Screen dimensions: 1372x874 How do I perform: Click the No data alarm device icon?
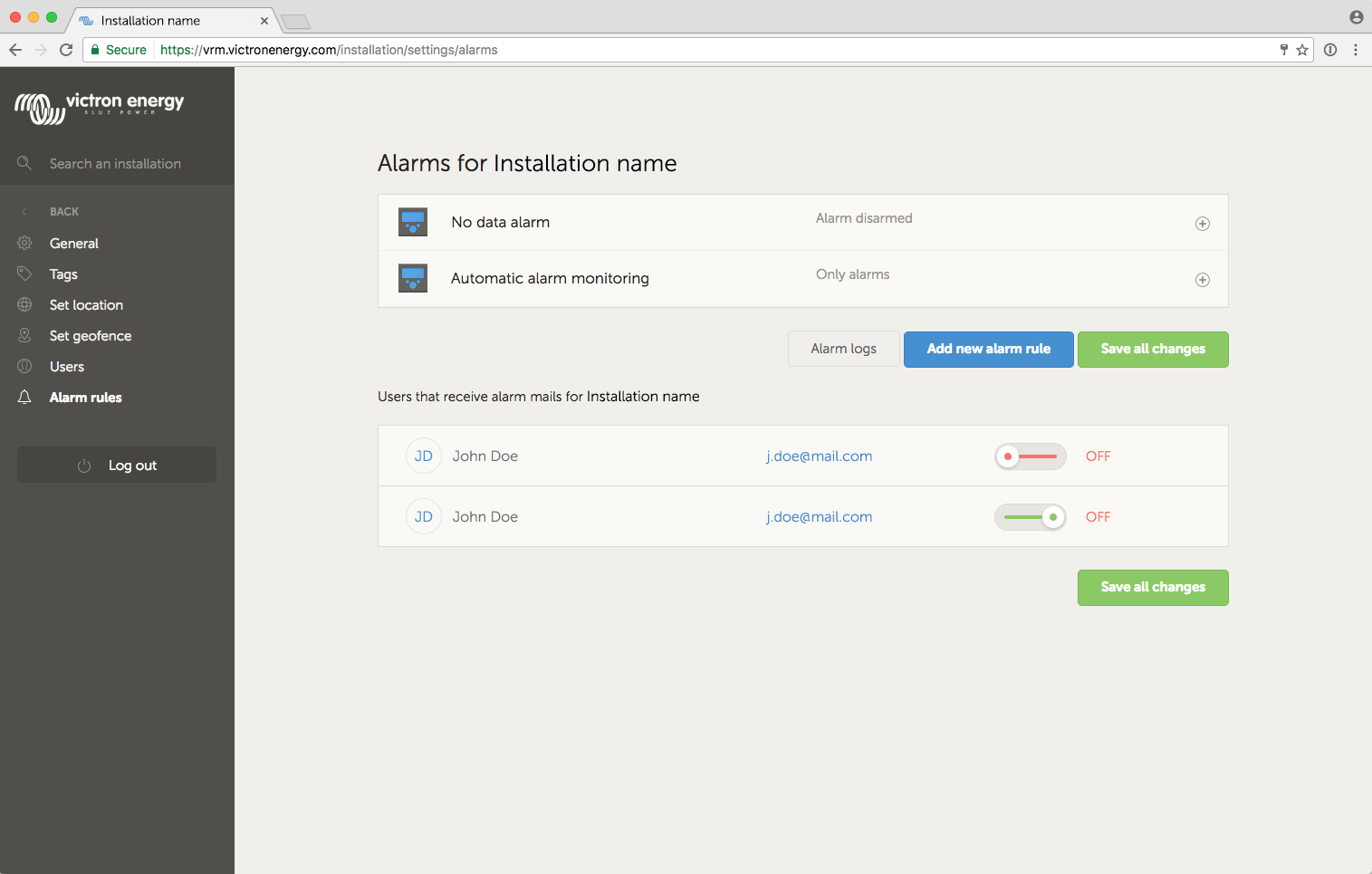pyautogui.click(x=413, y=222)
